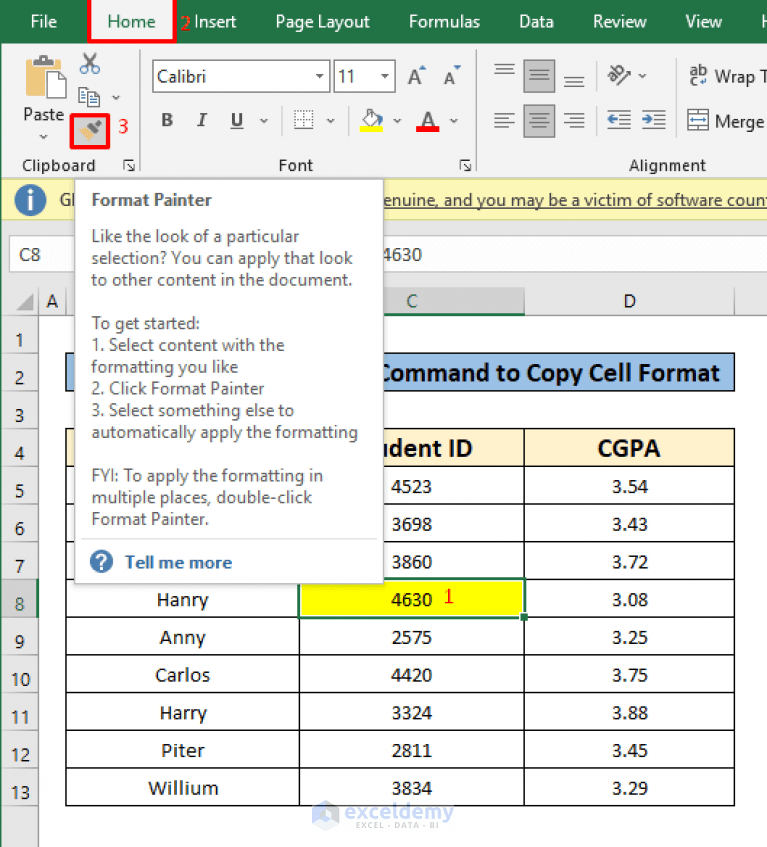Align text right
Viewport: 767px width, 847px height.
click(574, 120)
